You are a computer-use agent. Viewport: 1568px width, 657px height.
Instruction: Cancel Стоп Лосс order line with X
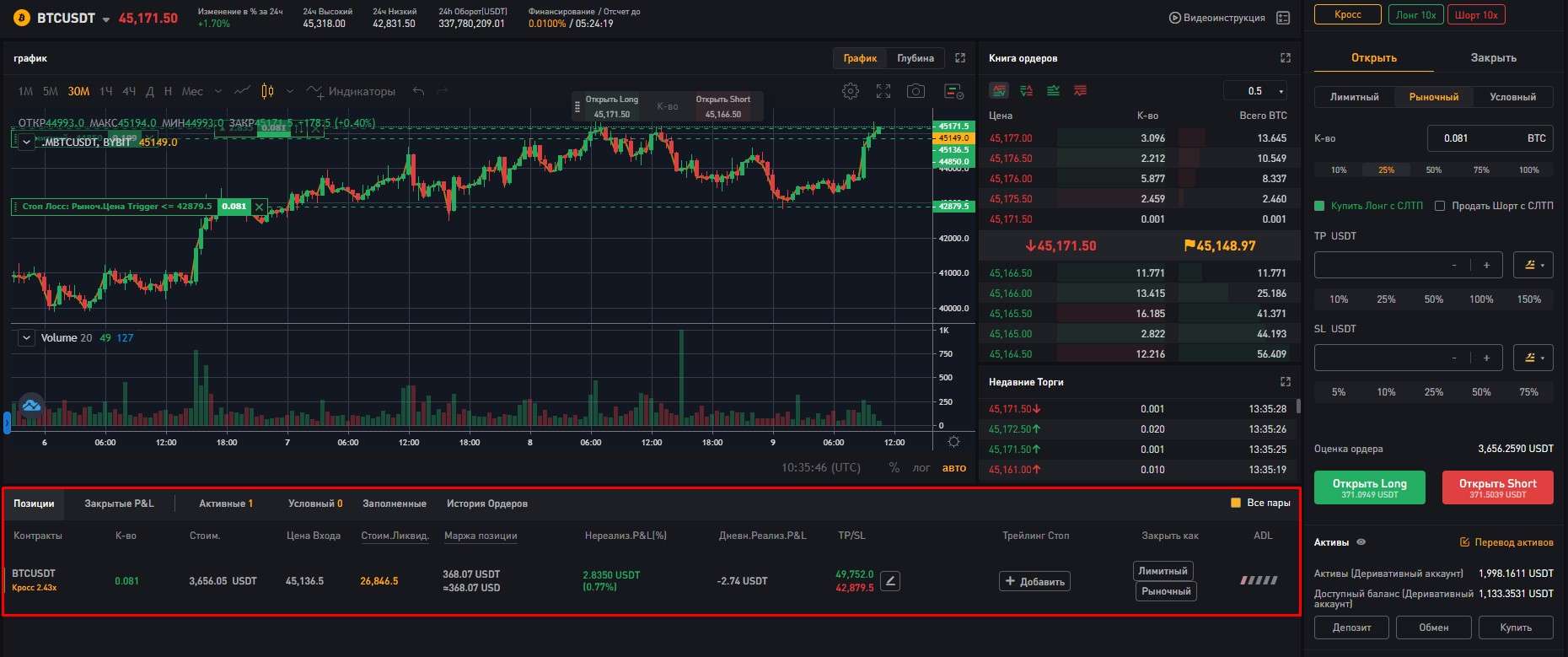260,207
